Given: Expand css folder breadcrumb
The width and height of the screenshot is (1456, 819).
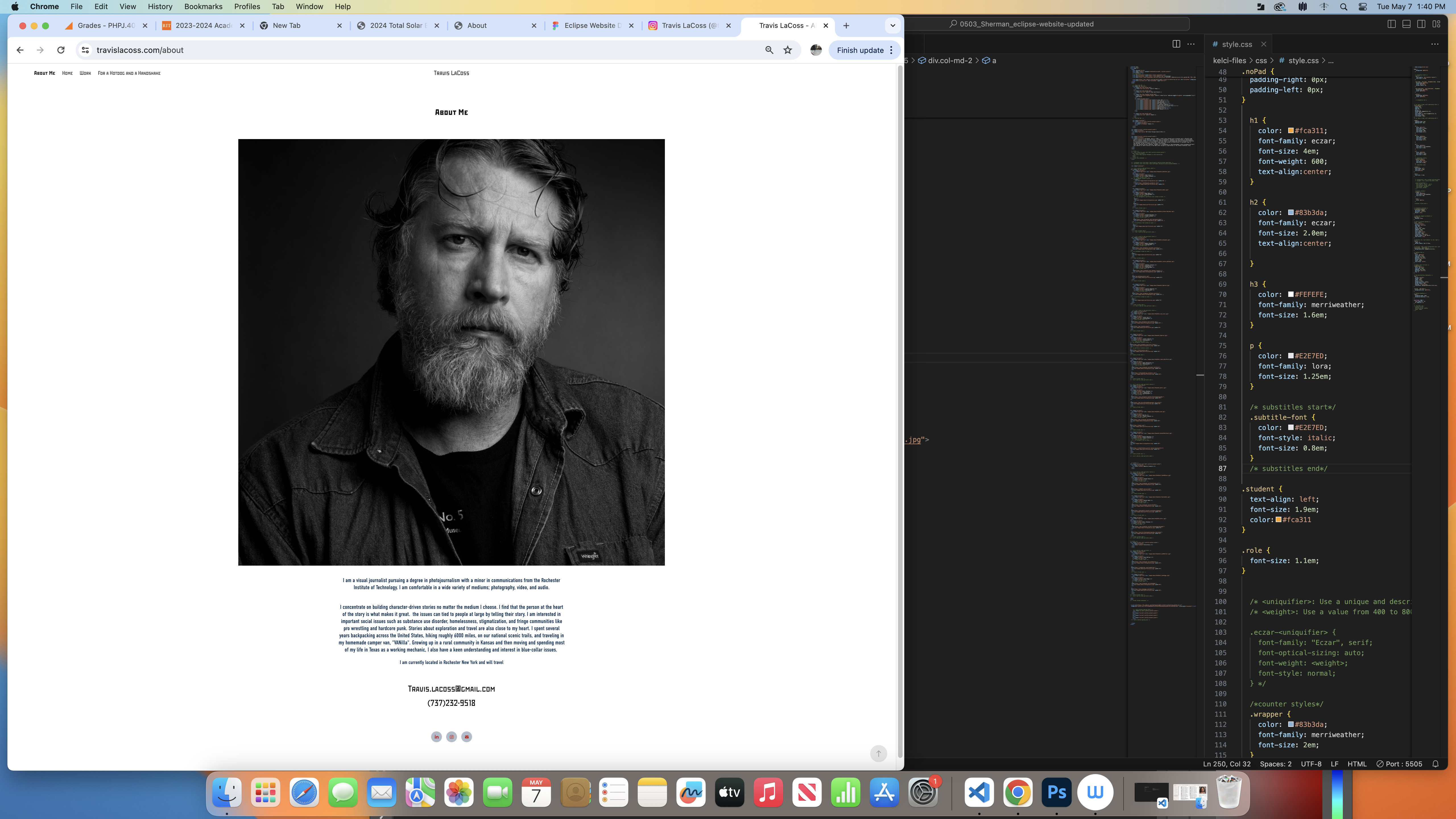Looking at the screenshot, I should pyautogui.click(x=1261, y=61).
